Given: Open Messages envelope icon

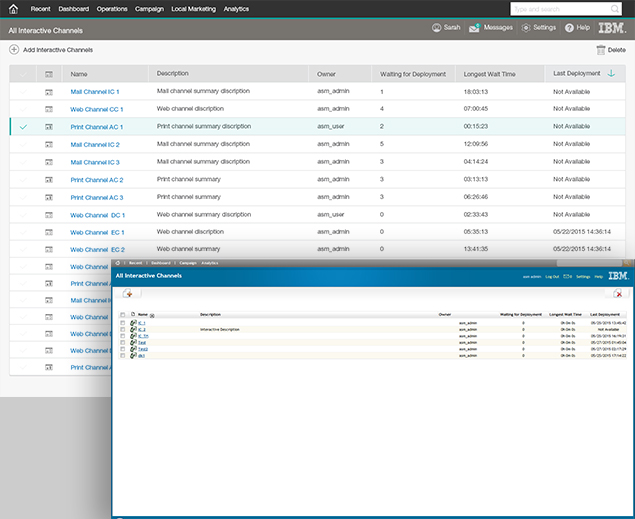Looking at the screenshot, I should 474,28.
